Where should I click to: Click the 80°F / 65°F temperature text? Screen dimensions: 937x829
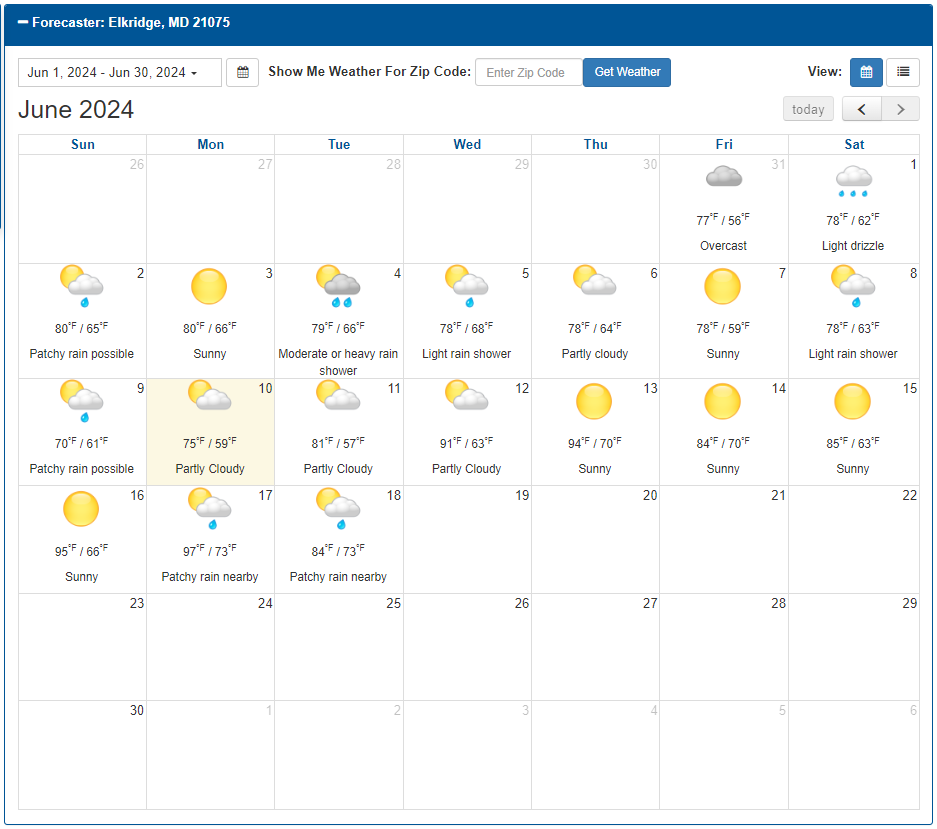click(81, 328)
